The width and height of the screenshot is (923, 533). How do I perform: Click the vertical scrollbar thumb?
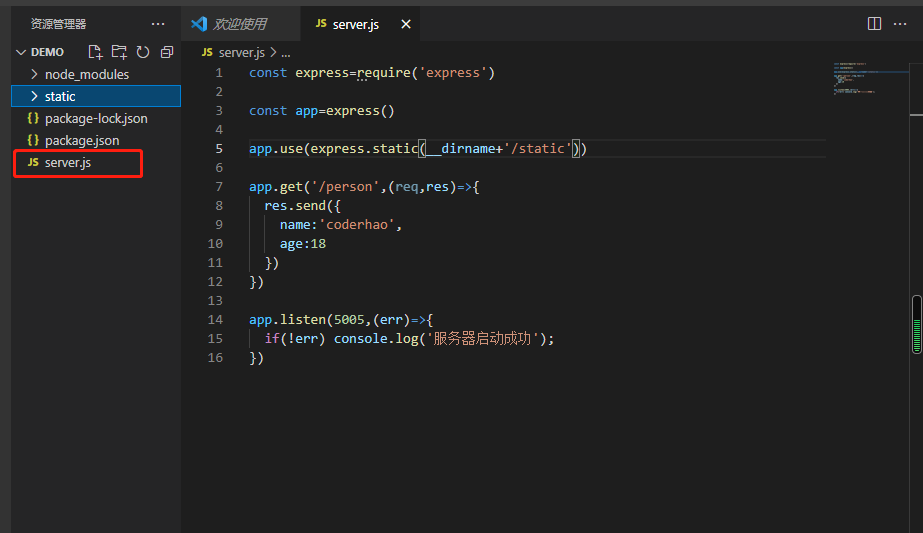(917, 325)
